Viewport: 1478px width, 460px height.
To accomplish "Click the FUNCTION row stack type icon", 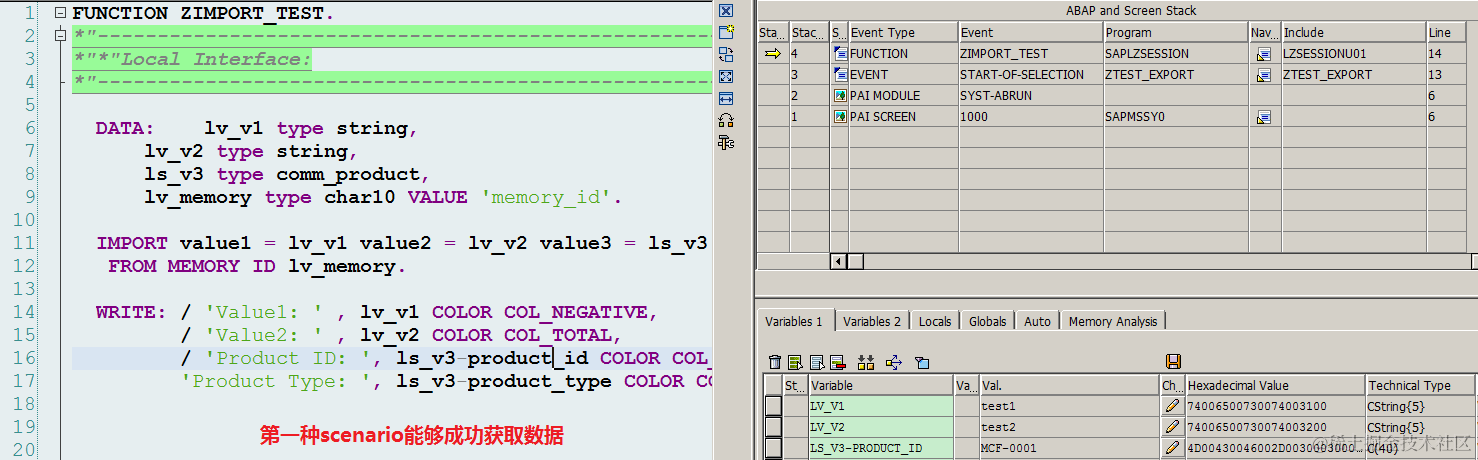I will (840, 54).
